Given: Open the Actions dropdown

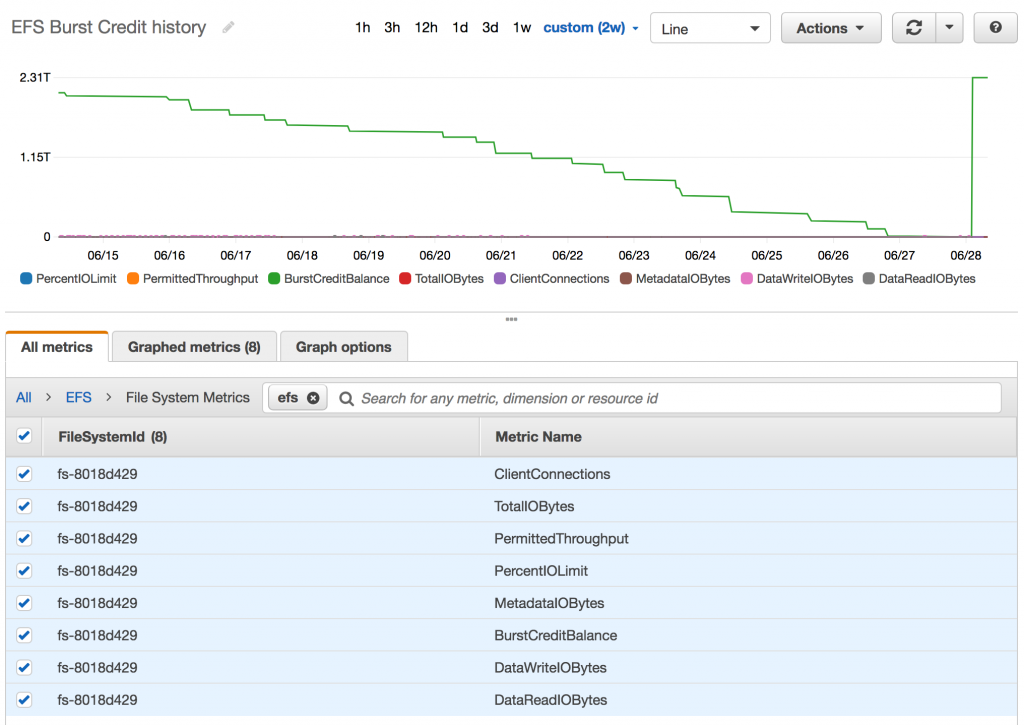Looking at the screenshot, I should (831, 28).
